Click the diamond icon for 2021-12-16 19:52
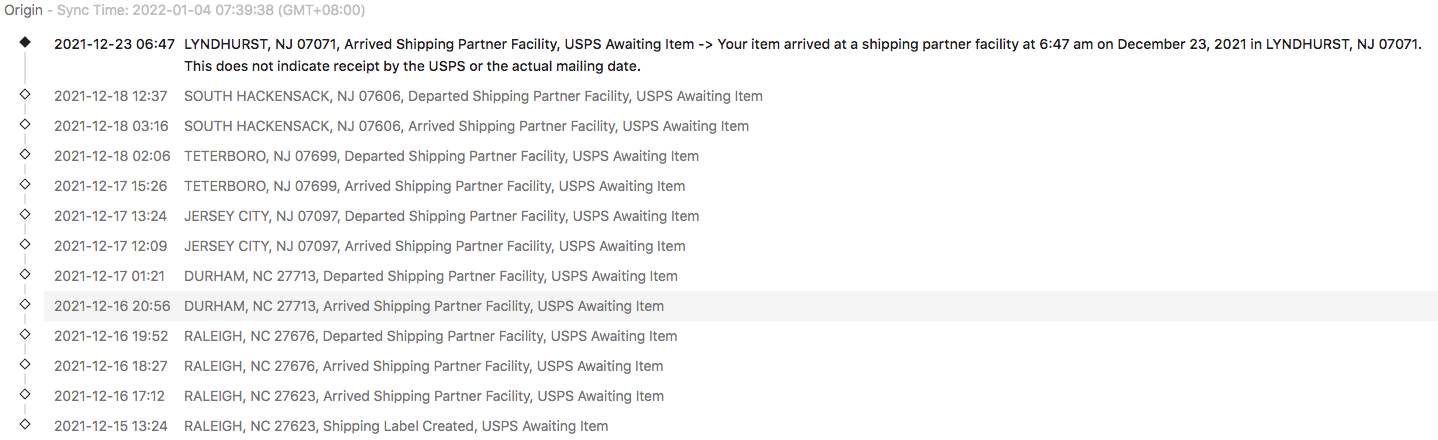 pos(25,334)
